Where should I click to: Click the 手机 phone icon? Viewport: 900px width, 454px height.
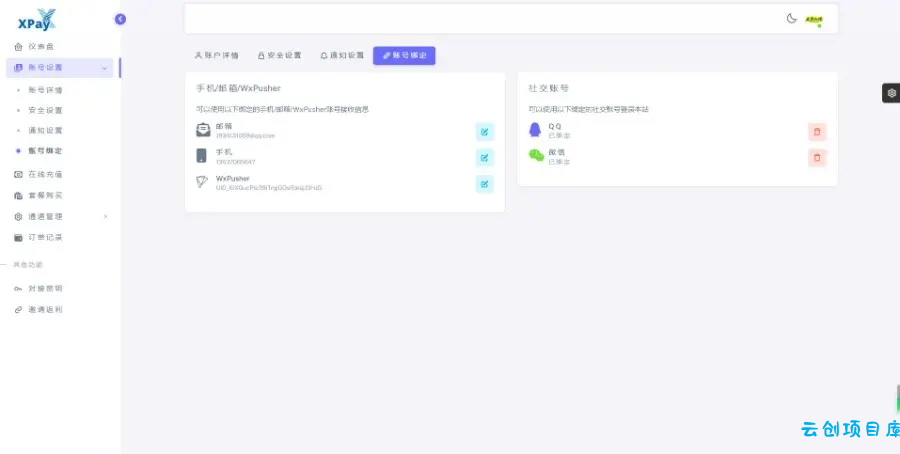pyautogui.click(x=201, y=156)
